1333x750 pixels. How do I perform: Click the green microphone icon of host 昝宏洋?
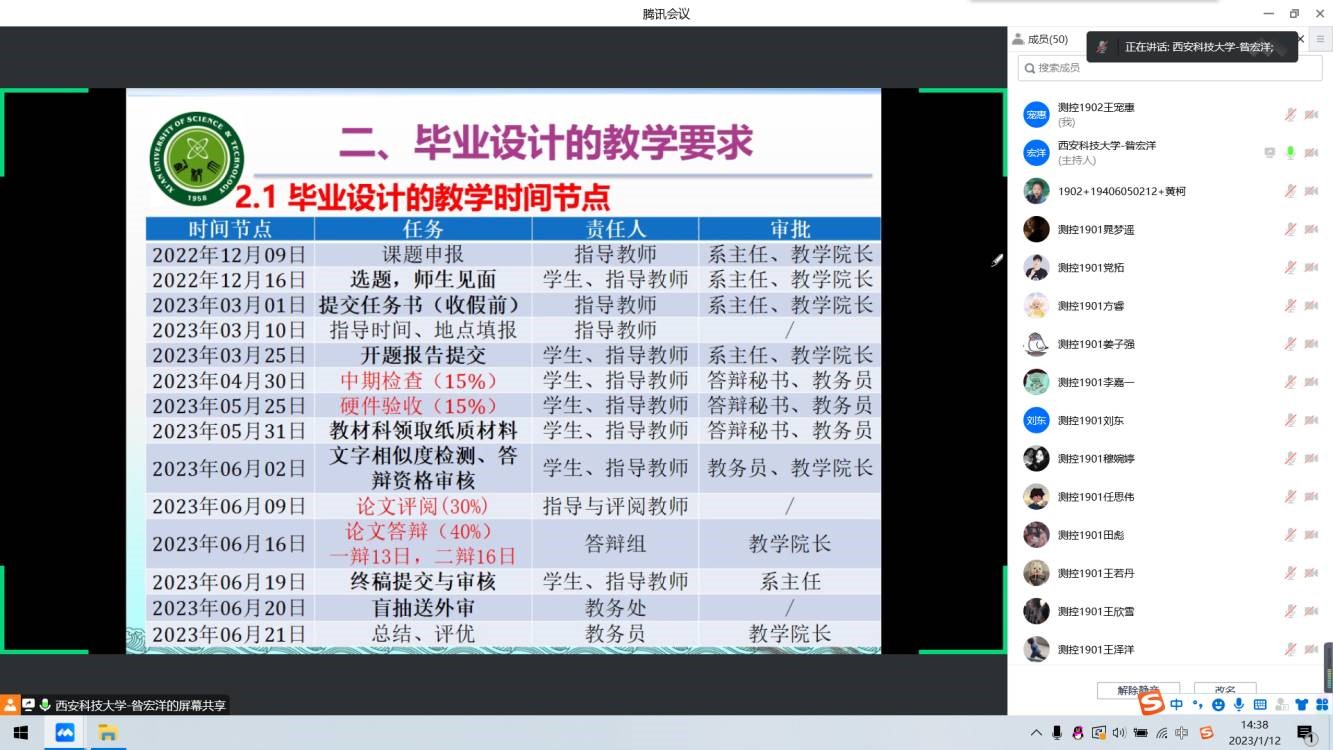[x=1290, y=153]
